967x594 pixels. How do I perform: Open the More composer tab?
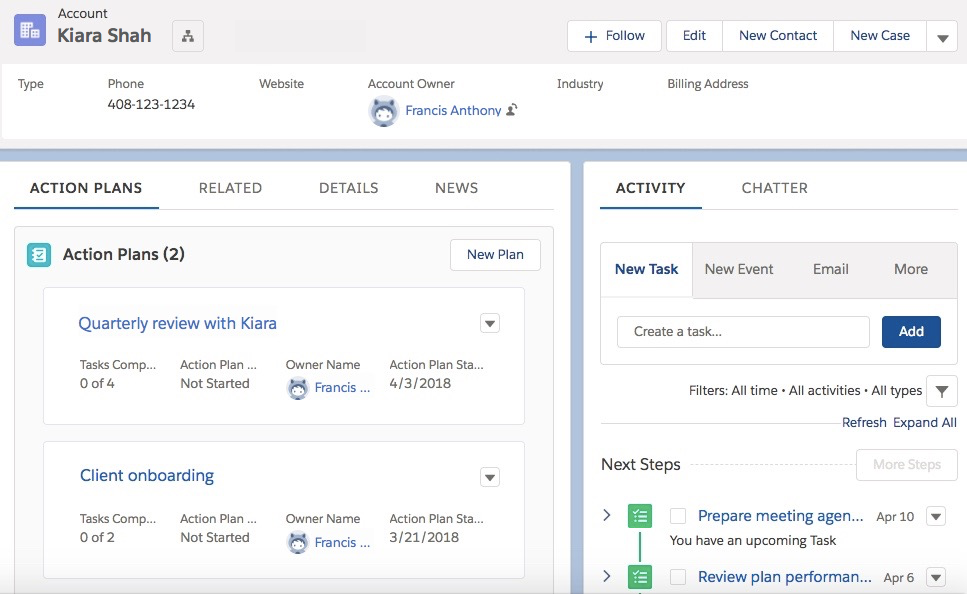tap(911, 270)
